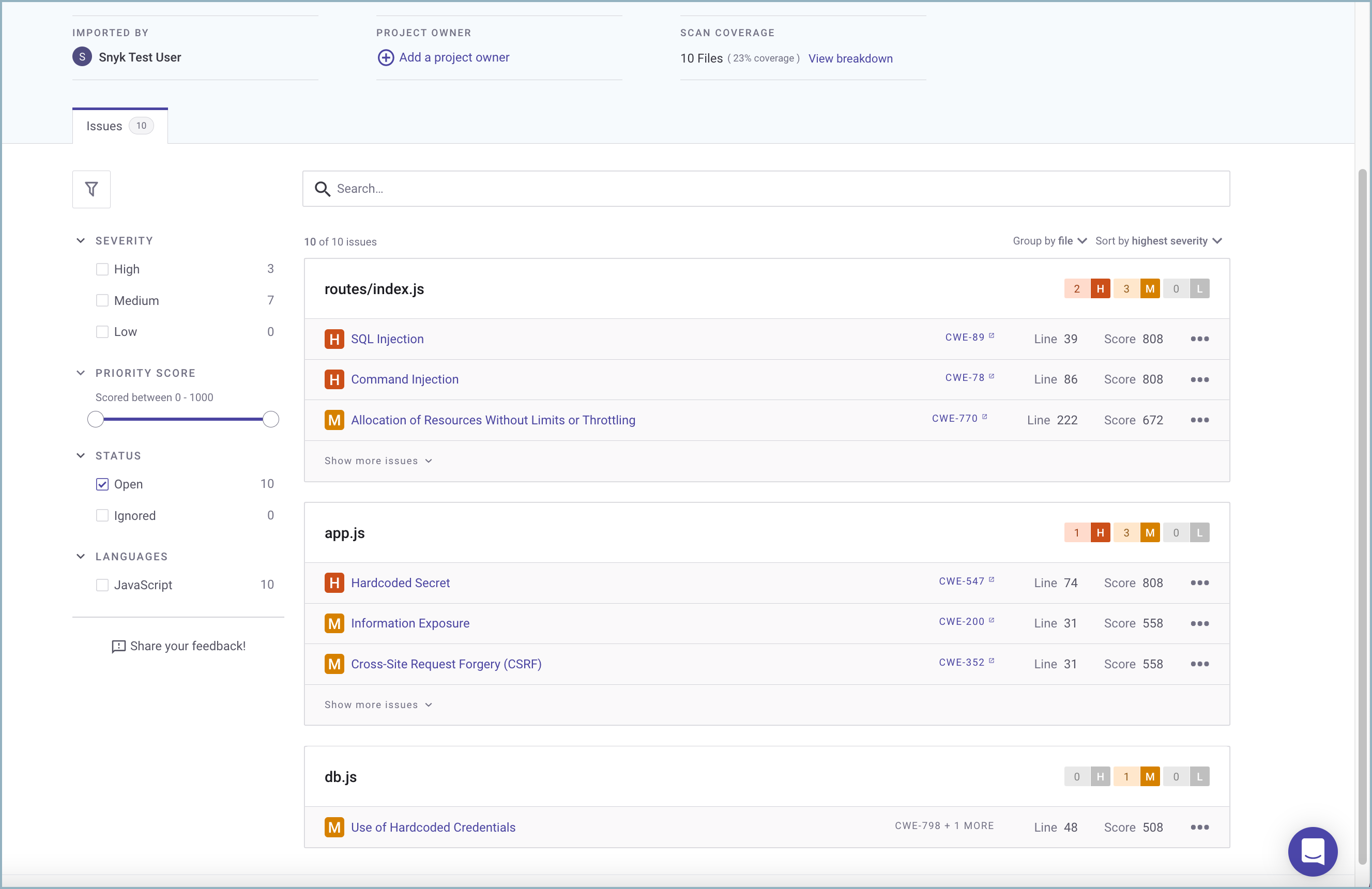Open Sort by highest severity dropdown
The image size is (1372, 889).
pyautogui.click(x=1158, y=241)
